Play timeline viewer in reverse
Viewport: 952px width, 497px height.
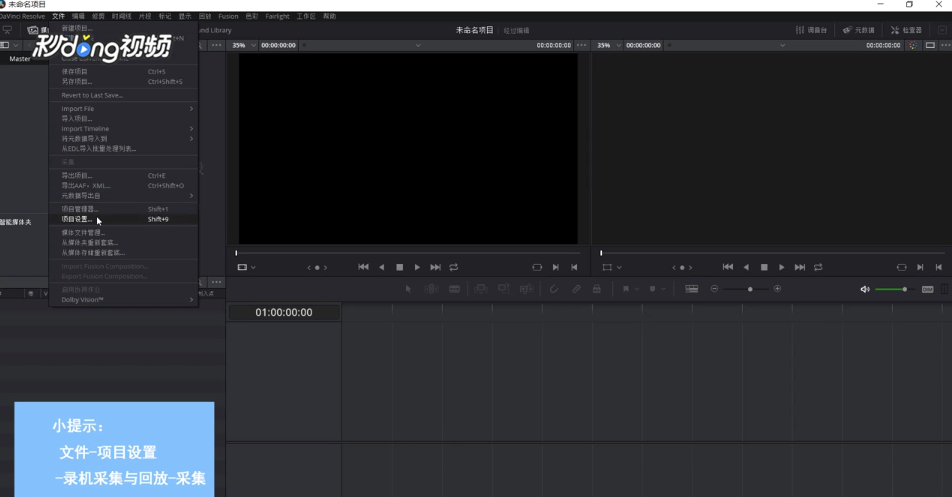(x=746, y=267)
